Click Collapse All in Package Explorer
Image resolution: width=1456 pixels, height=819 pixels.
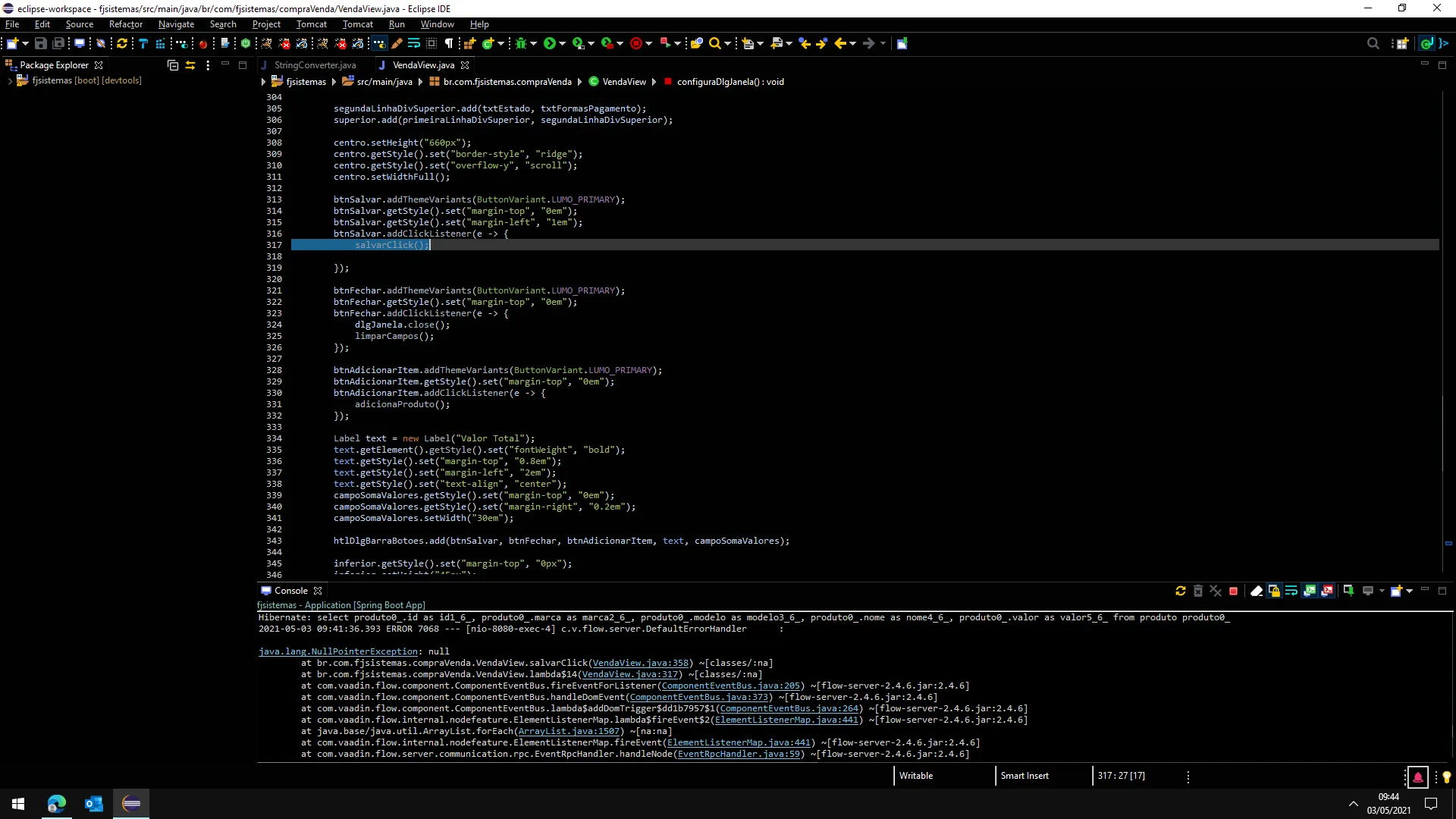click(173, 65)
